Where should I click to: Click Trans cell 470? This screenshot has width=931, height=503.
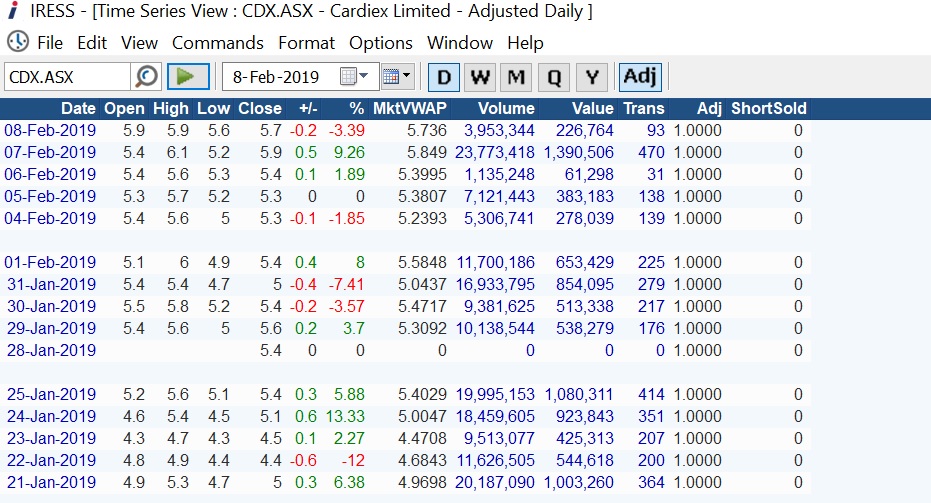[x=651, y=153]
